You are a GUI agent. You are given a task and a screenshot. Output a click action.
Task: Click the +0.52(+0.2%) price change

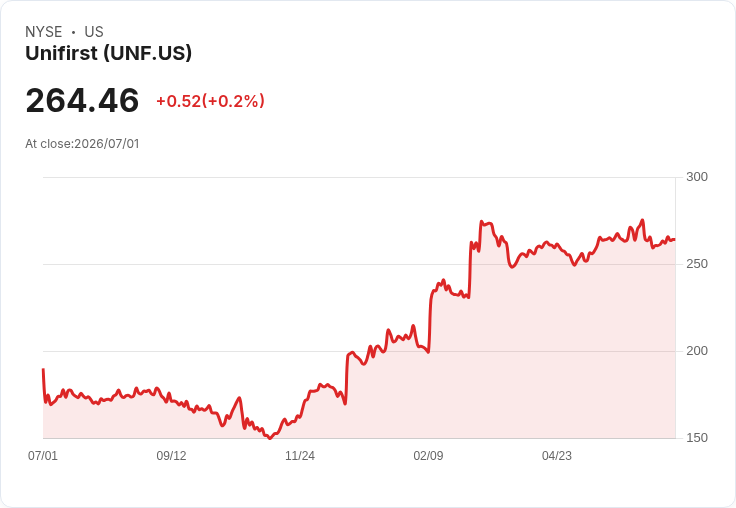(210, 101)
